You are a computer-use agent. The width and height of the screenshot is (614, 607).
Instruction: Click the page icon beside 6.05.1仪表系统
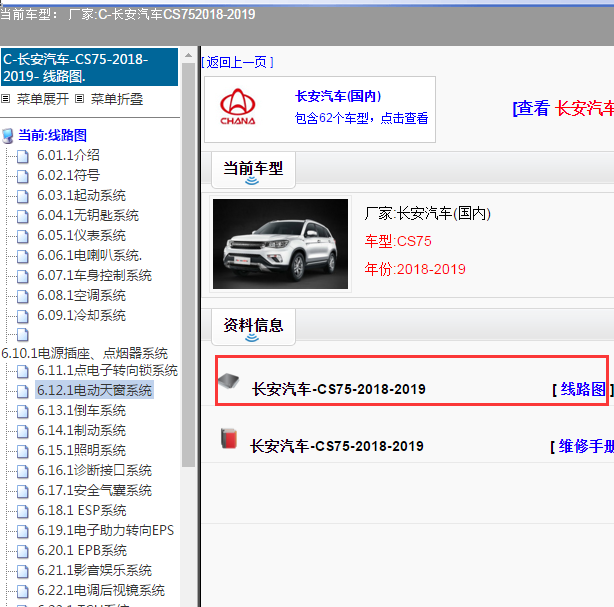(22, 236)
